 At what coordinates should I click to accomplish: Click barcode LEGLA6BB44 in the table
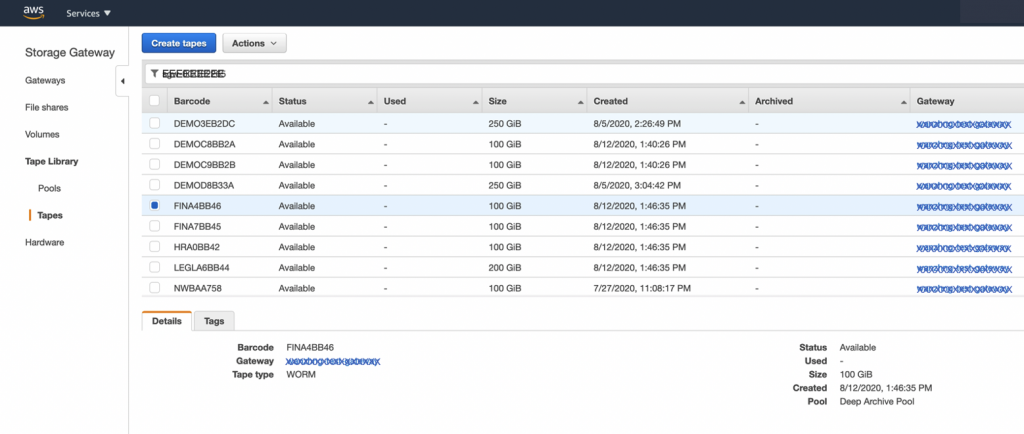coord(203,268)
